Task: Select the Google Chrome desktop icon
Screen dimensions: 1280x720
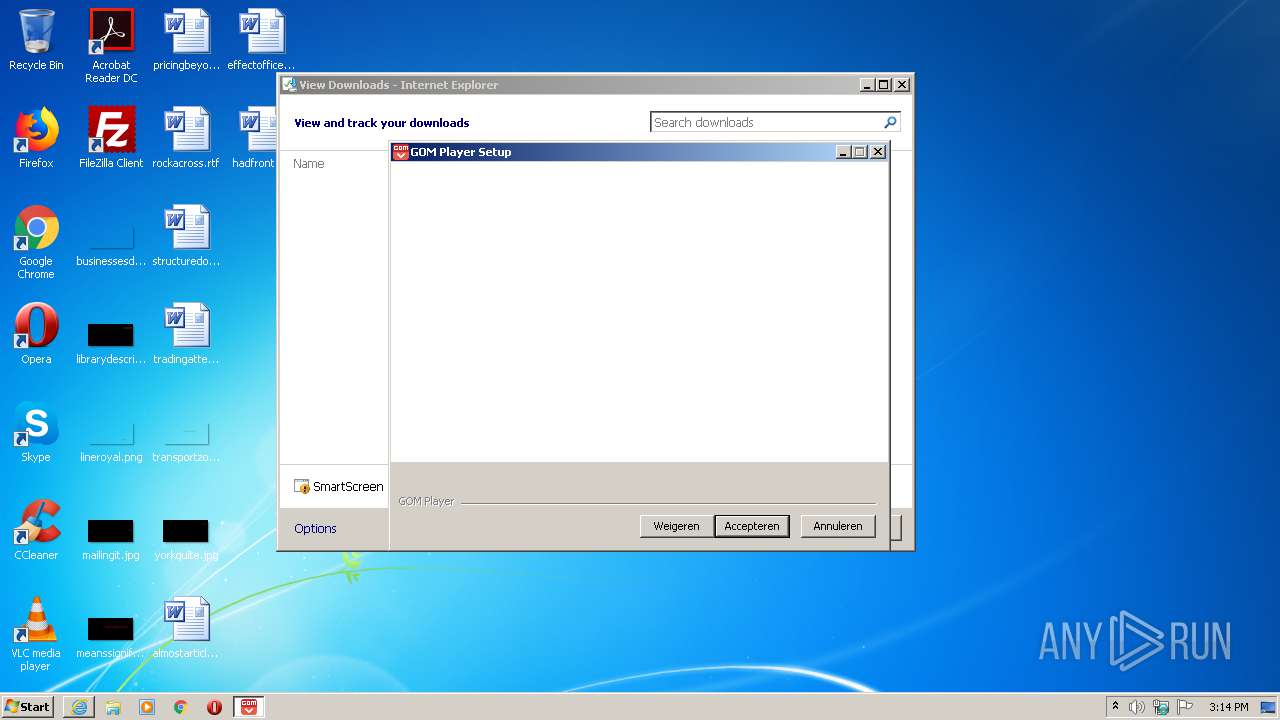Action: point(36,242)
